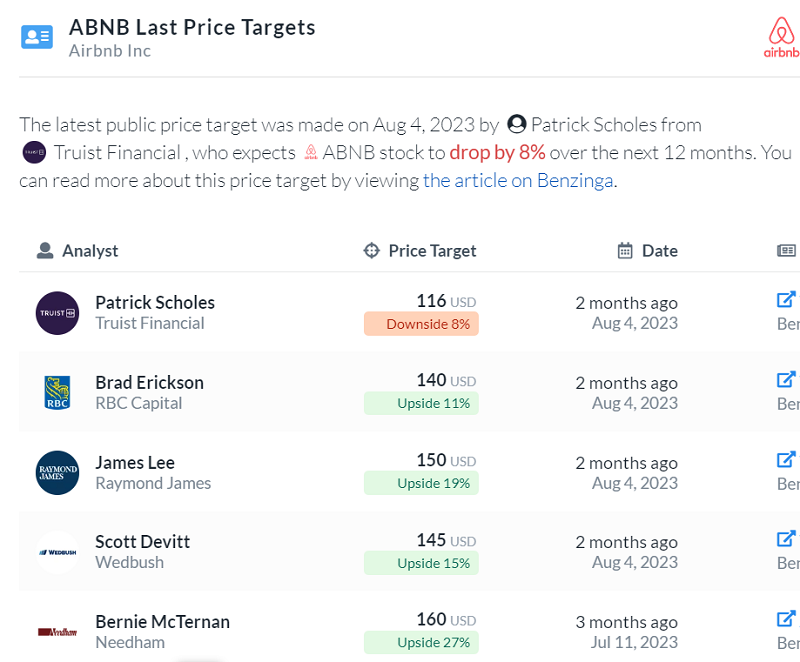Click Patrick Scholes name in paragraph
800x662 pixels.
point(614,125)
